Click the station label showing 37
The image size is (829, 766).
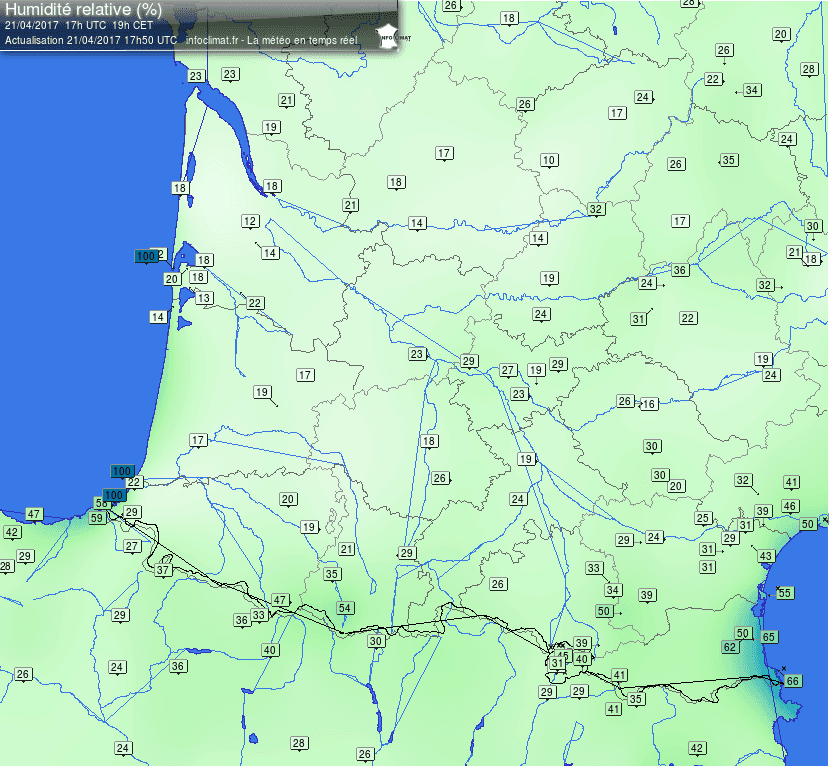coord(163,570)
